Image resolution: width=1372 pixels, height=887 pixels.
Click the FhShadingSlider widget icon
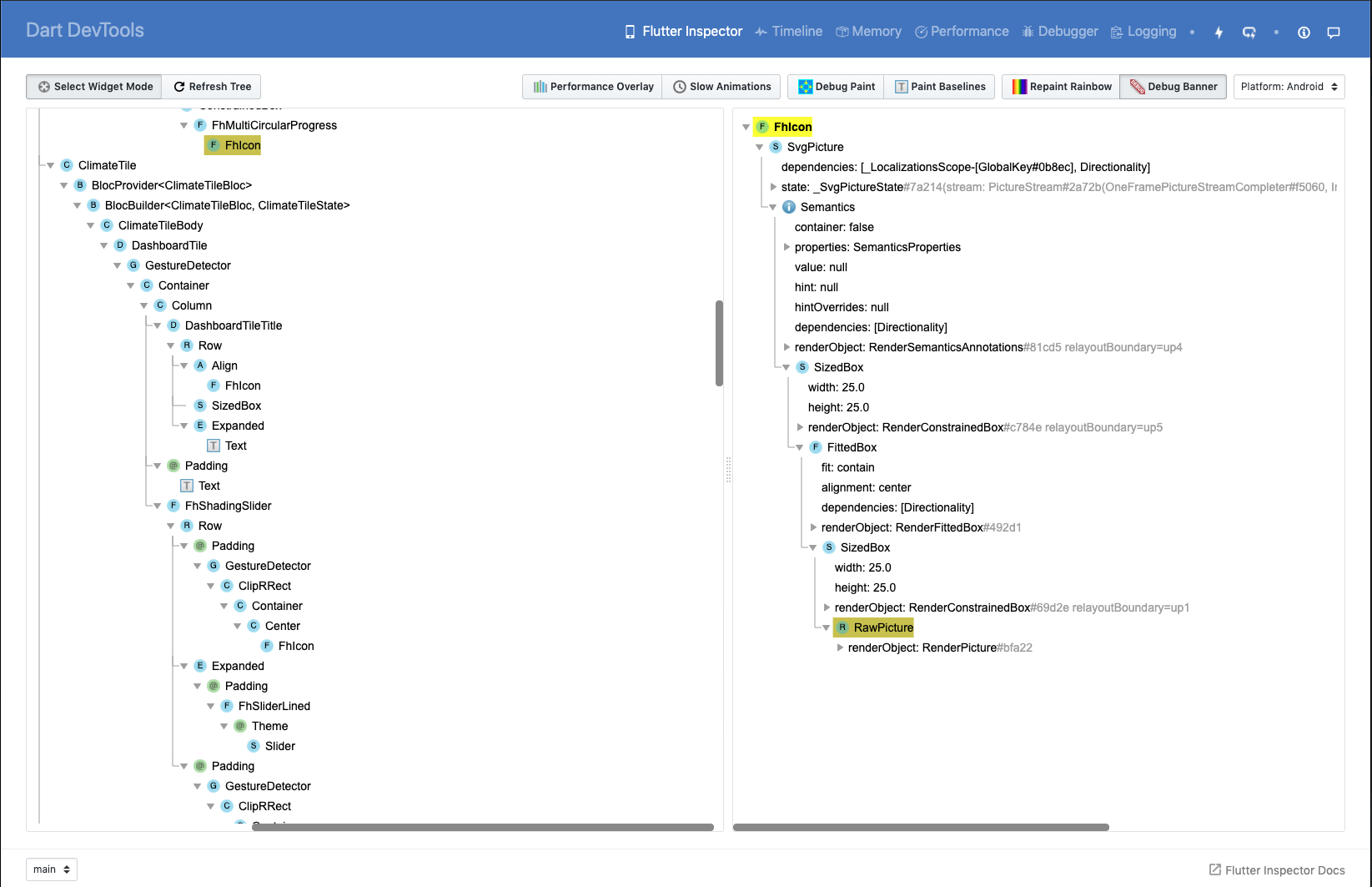(173, 506)
